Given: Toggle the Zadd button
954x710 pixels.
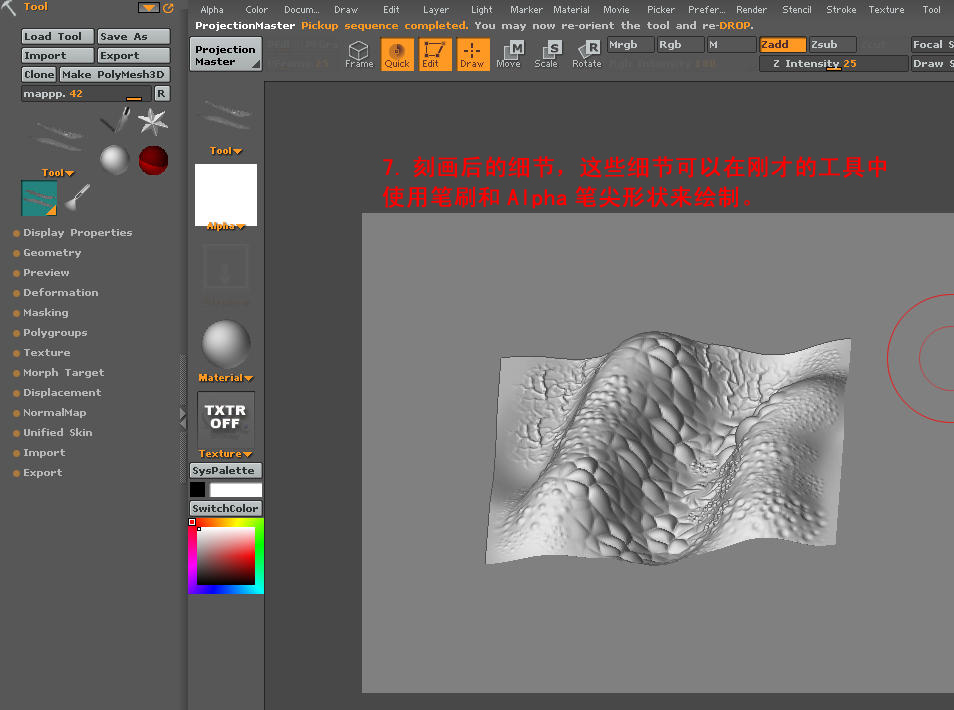Looking at the screenshot, I should 782,45.
